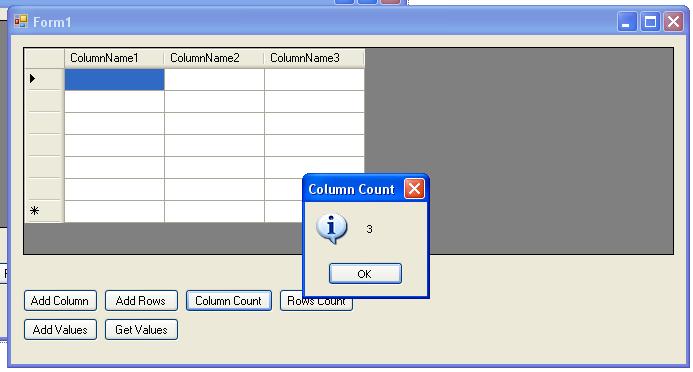Click the information icon in the dialog
Screen dimensions: 693x372
coord(331,228)
